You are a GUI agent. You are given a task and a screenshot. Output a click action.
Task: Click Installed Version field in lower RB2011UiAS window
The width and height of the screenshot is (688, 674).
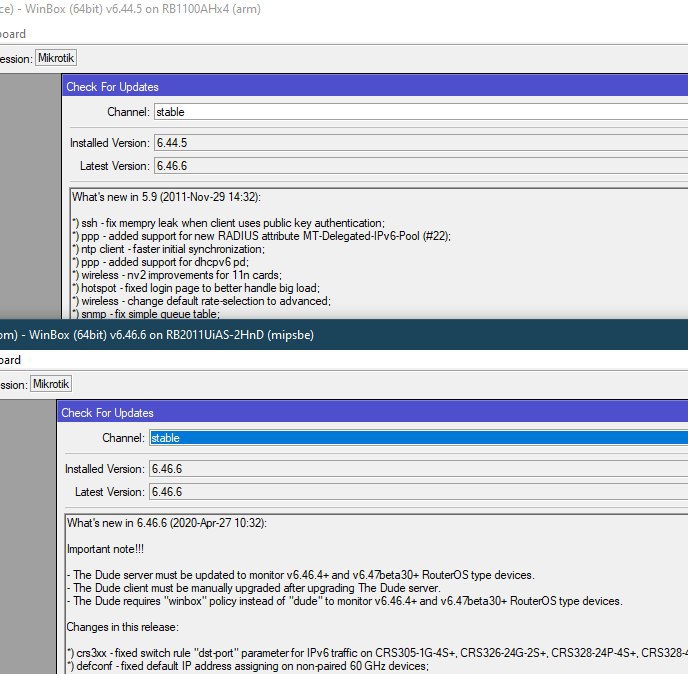[x=418, y=469]
